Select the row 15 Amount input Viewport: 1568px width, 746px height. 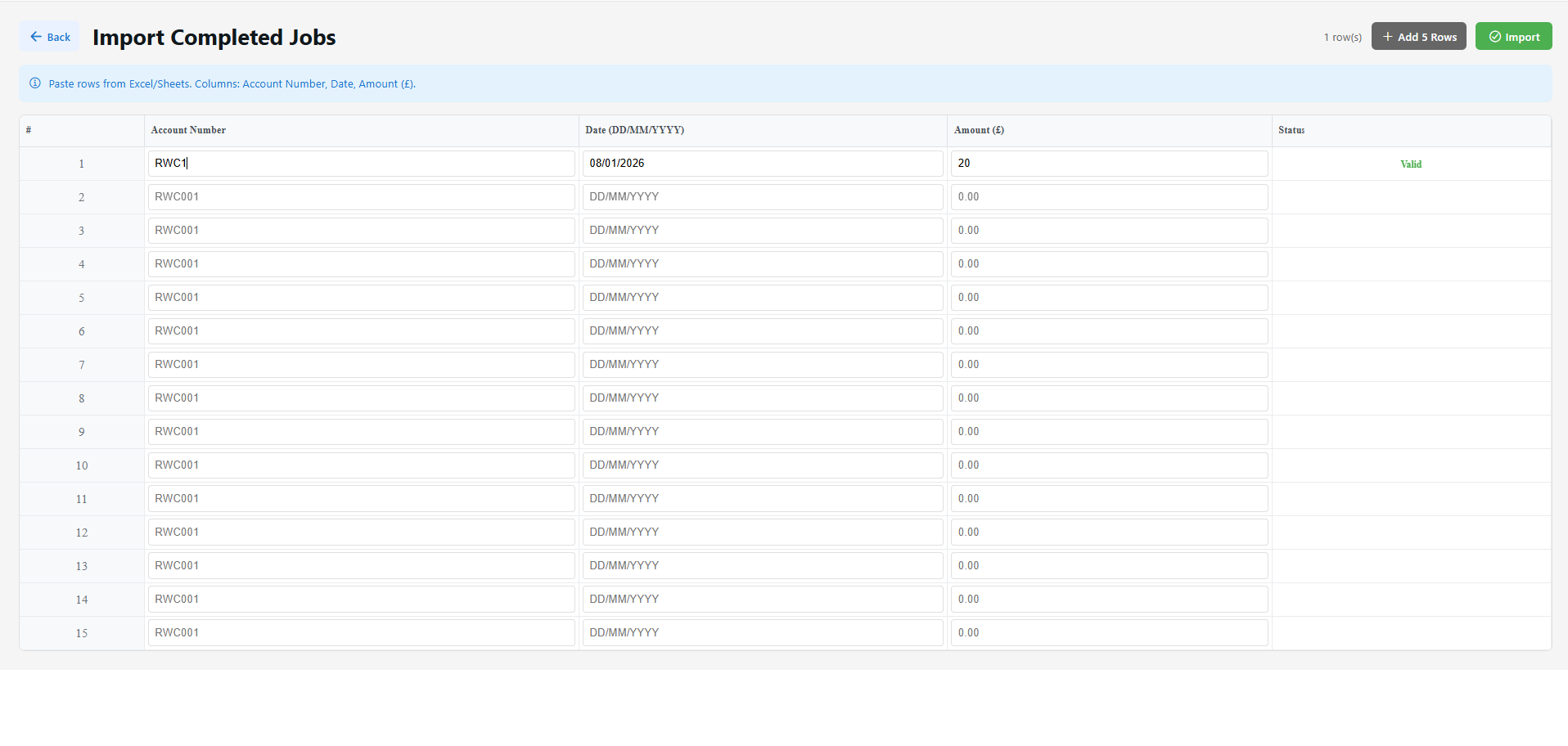(x=1110, y=633)
